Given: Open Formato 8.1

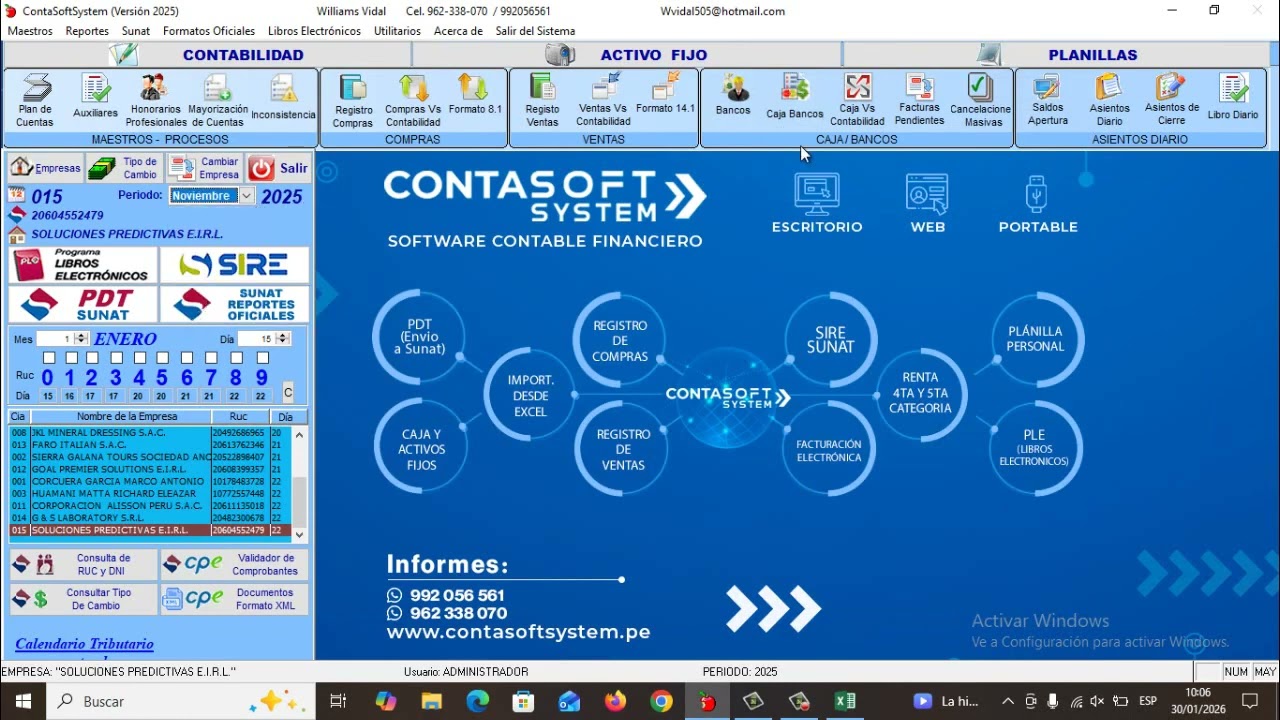Looking at the screenshot, I should pos(474,96).
